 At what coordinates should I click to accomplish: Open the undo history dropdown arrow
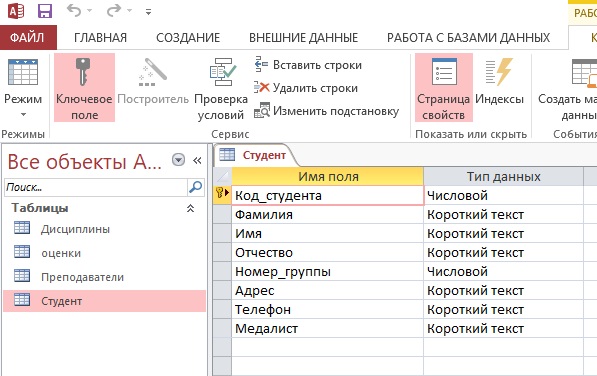pos(90,11)
